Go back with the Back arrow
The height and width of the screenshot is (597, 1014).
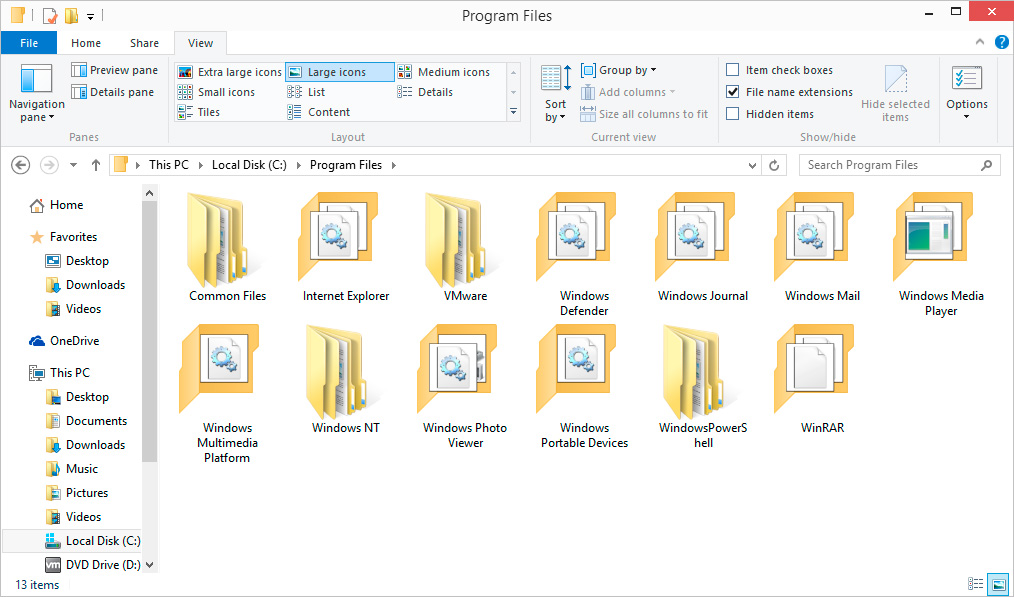pyautogui.click(x=21, y=165)
